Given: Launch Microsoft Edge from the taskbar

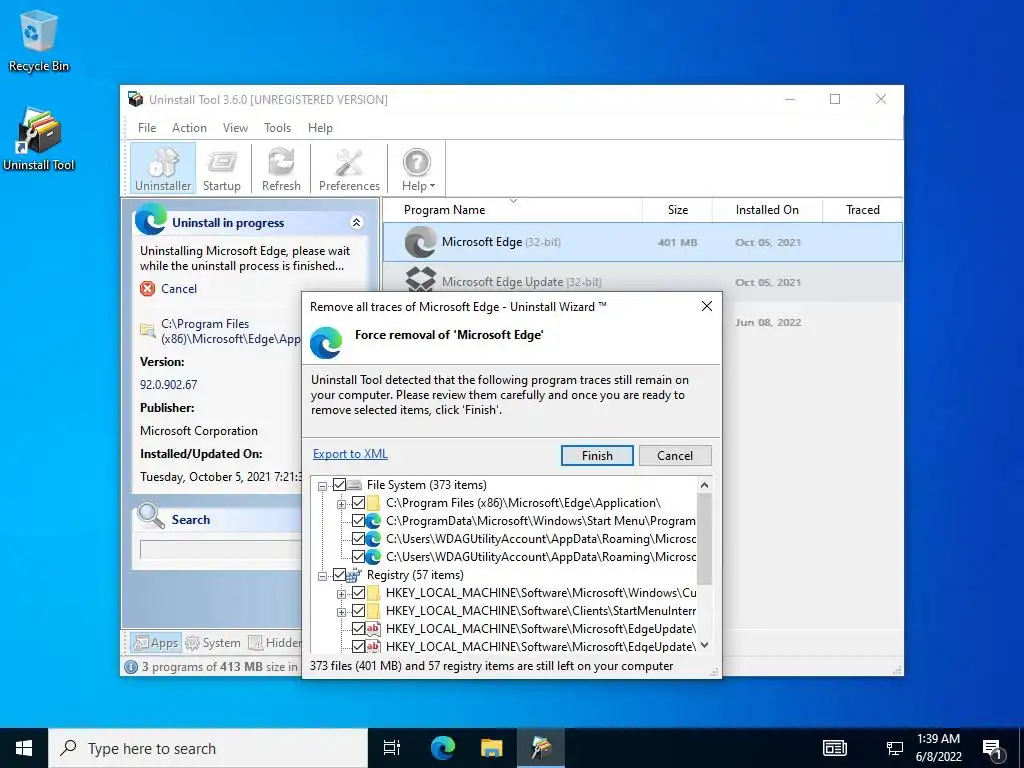Looking at the screenshot, I should pos(443,748).
